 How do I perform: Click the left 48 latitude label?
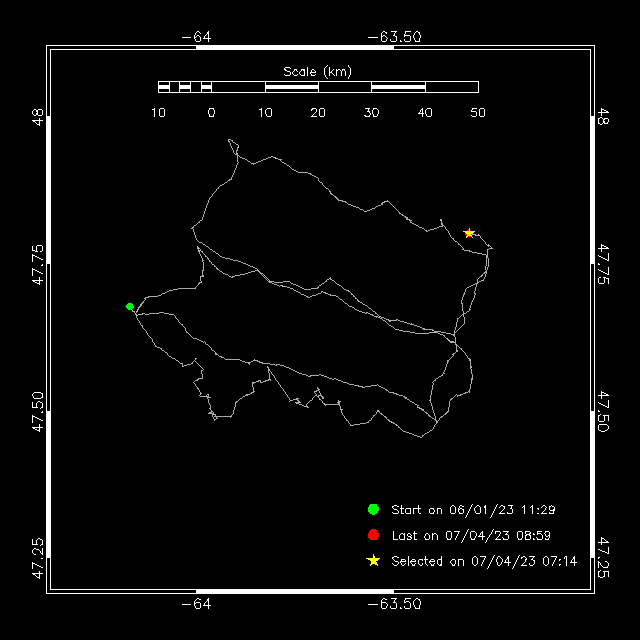[38, 117]
